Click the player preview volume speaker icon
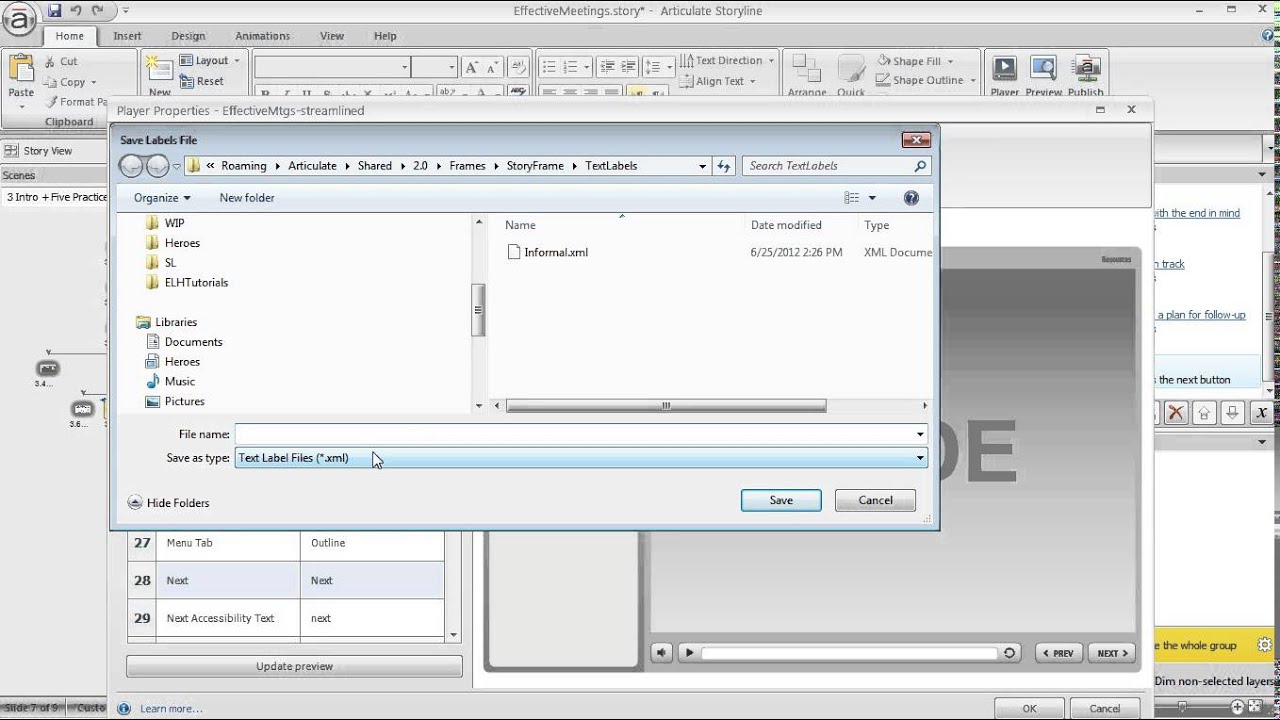Viewport: 1280px width, 720px height. tap(661, 653)
